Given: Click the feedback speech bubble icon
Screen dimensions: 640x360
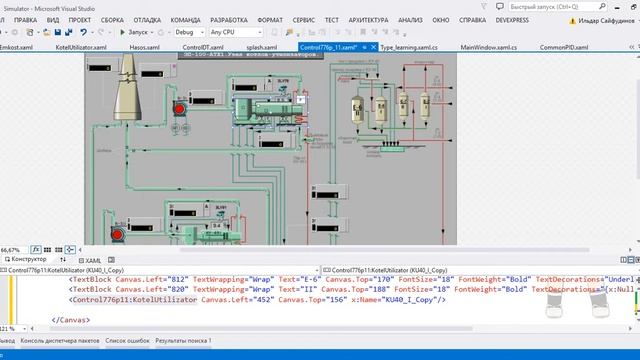Looking at the screenshot, I should coord(500,6).
